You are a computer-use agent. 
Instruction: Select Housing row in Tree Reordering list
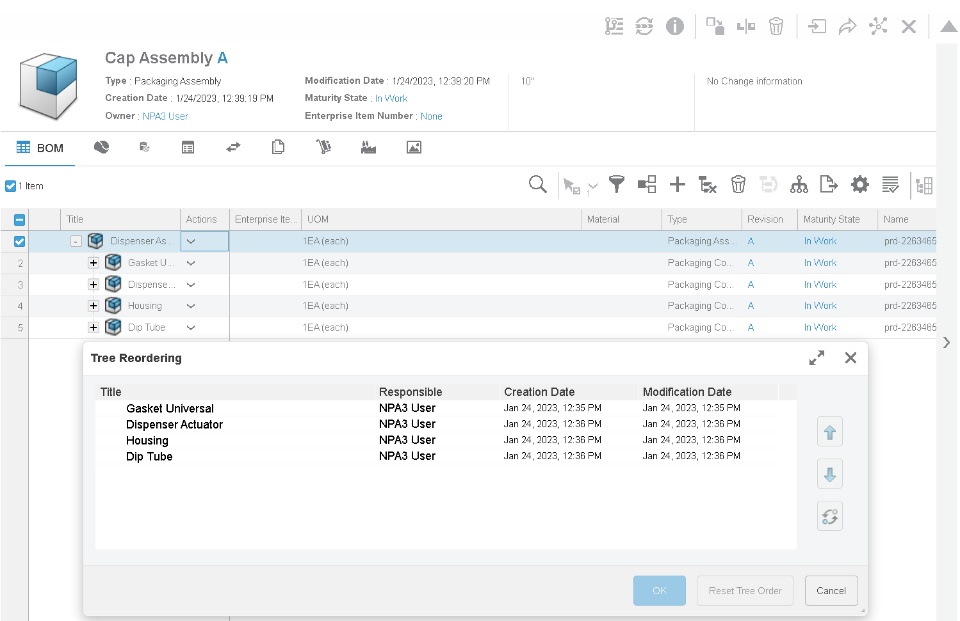coord(437,440)
